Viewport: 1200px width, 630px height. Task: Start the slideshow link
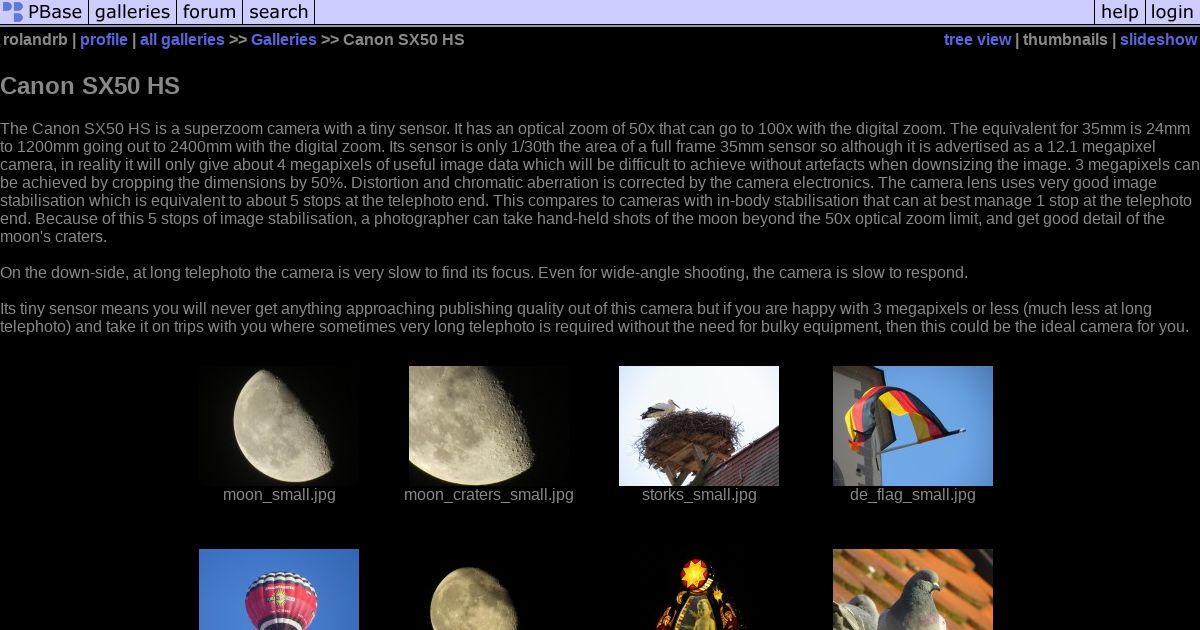tap(1158, 40)
